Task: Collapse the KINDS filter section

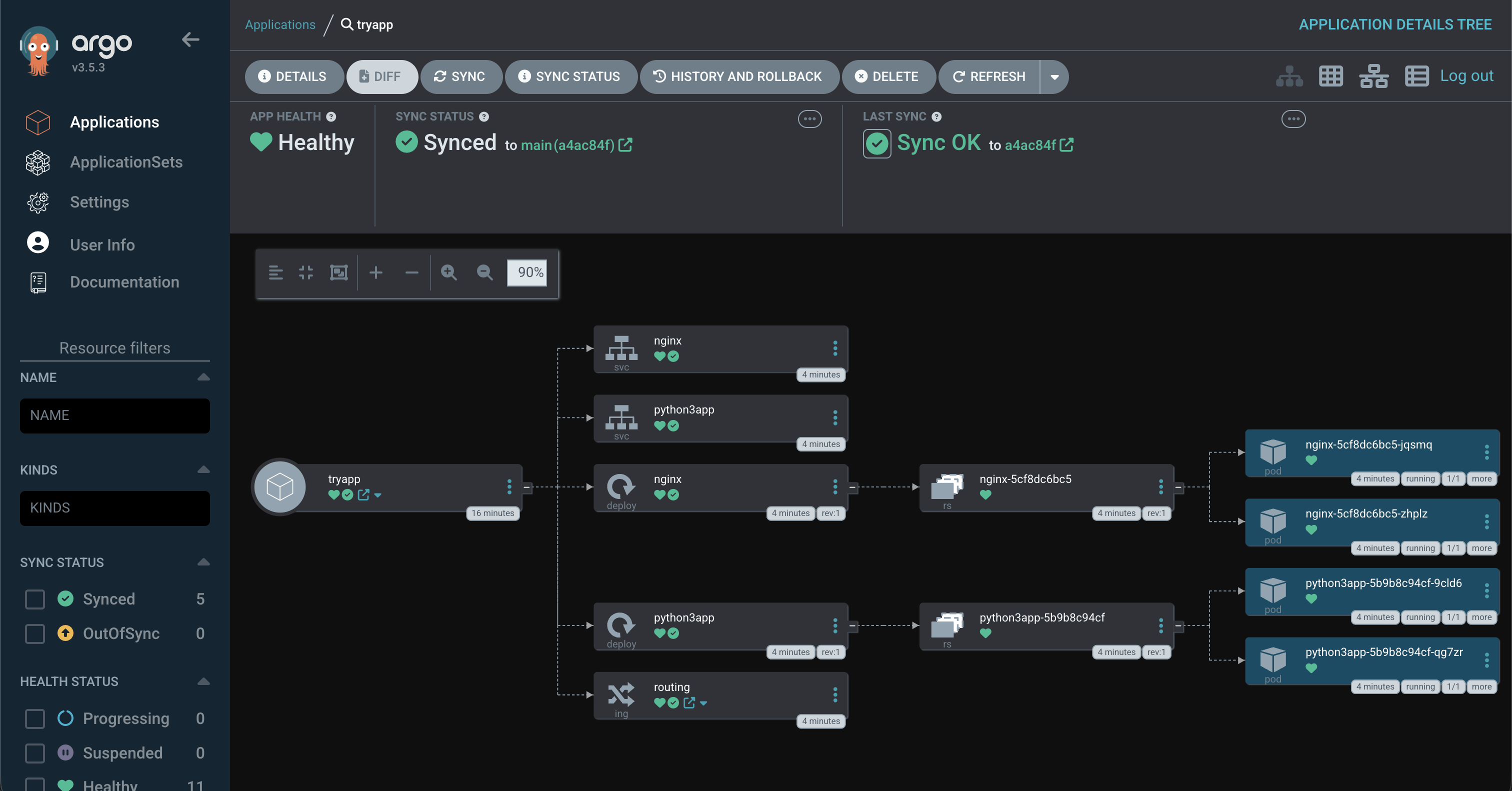Action: coord(203,470)
